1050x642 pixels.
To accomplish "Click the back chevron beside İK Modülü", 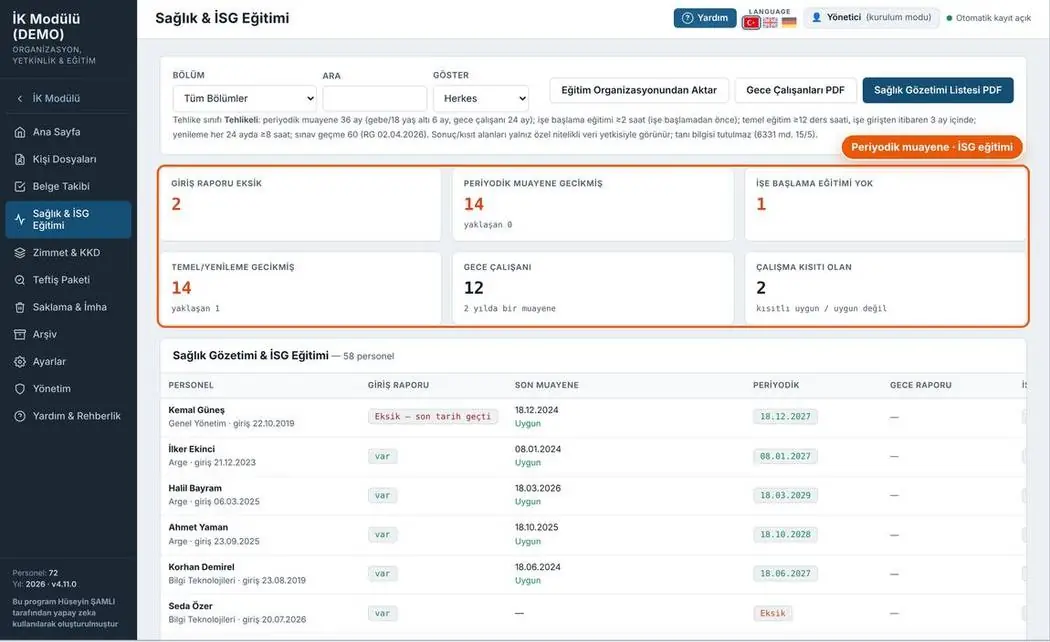I will [x=20, y=98].
